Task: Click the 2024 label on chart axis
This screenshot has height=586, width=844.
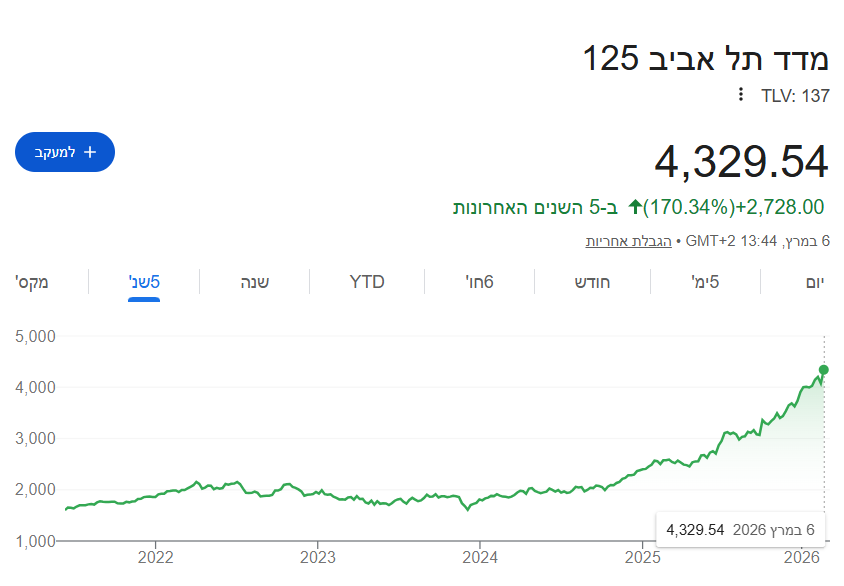Action: pyautogui.click(x=480, y=556)
